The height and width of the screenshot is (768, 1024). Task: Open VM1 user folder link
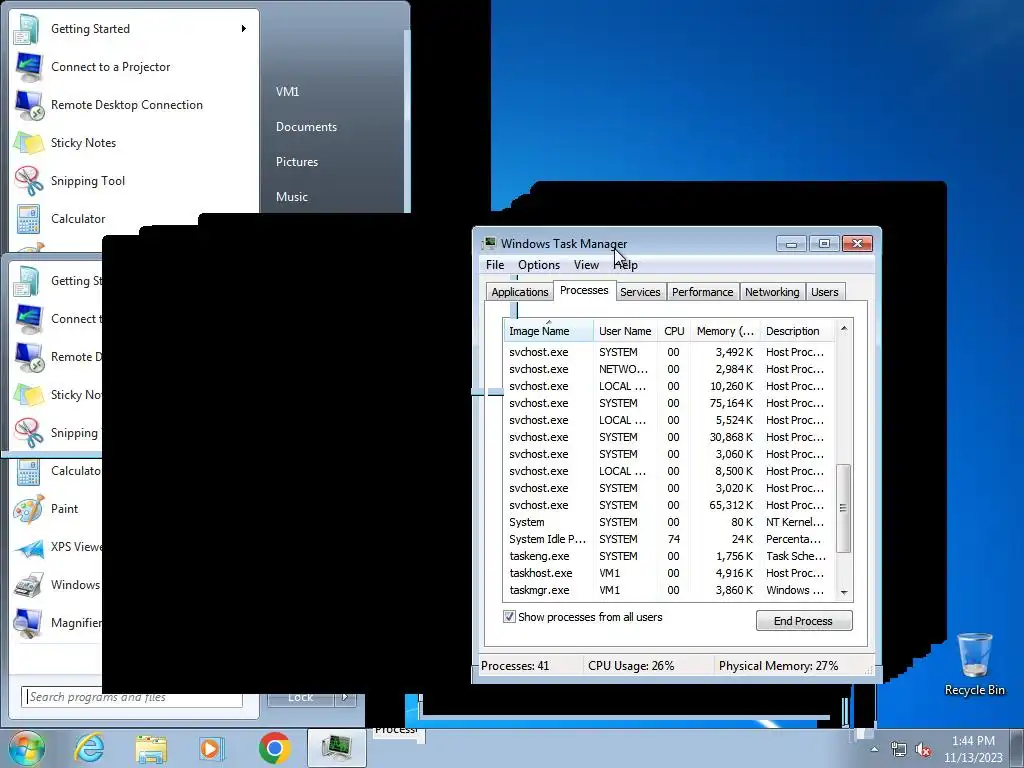click(287, 91)
